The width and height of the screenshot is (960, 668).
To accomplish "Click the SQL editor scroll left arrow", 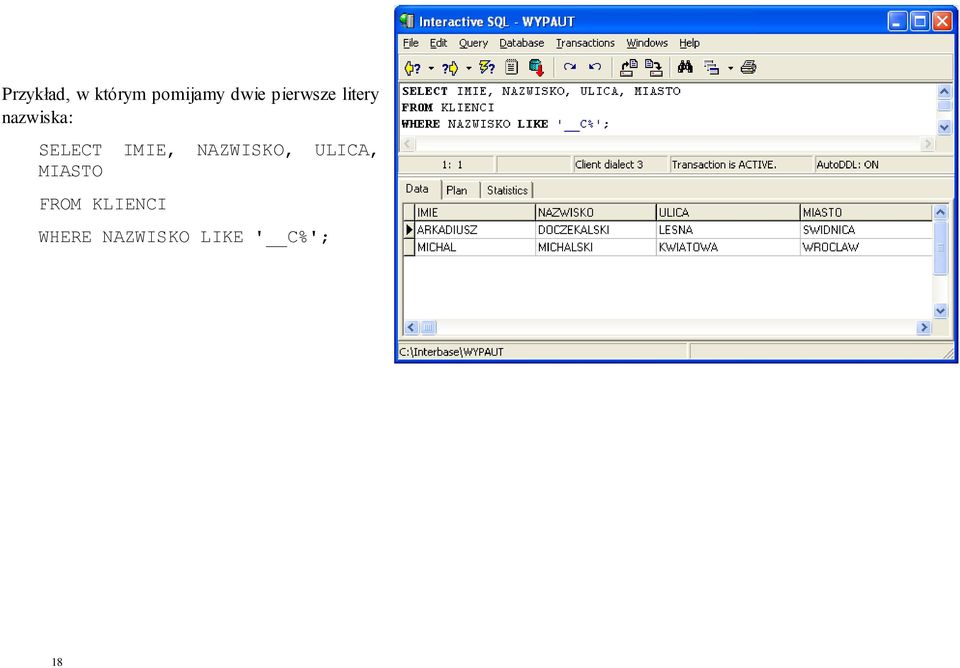I will coord(408,144).
